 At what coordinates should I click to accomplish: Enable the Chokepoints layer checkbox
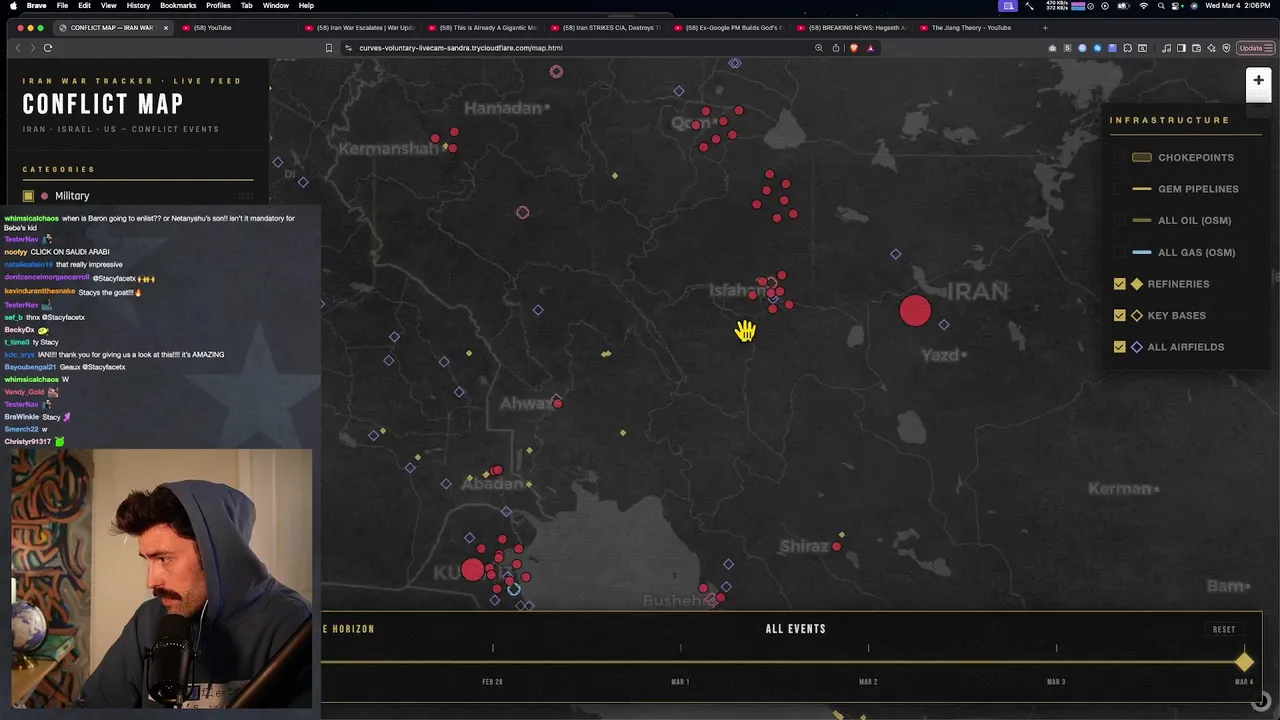point(1119,157)
